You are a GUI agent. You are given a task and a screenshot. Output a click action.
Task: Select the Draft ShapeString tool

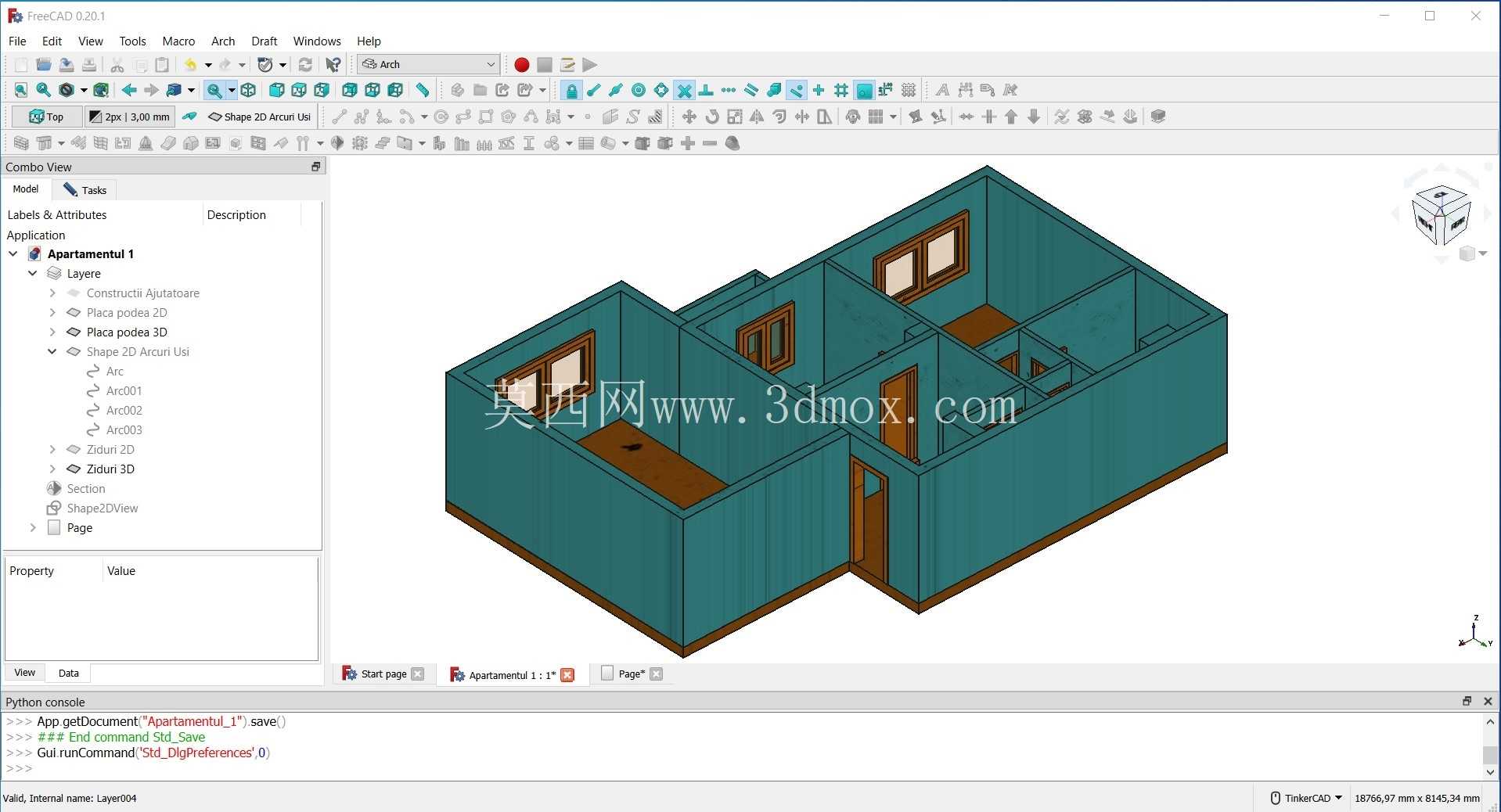[x=633, y=117]
